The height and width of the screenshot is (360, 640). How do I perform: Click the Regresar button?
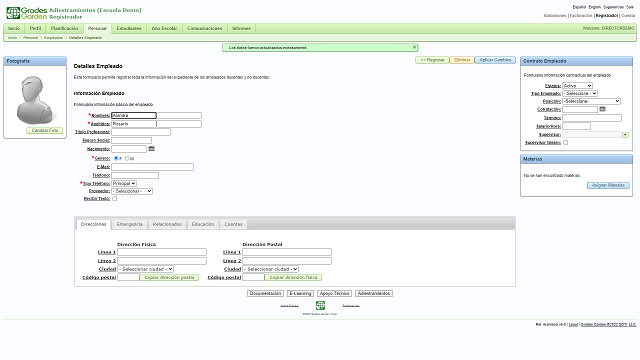point(432,60)
